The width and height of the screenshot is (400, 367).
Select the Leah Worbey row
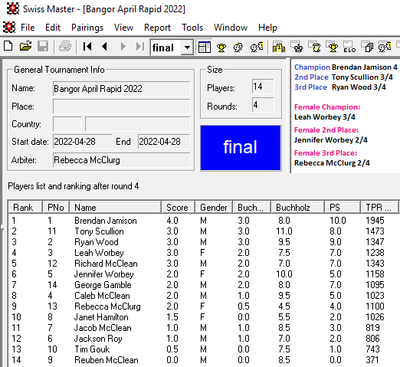(x=203, y=253)
